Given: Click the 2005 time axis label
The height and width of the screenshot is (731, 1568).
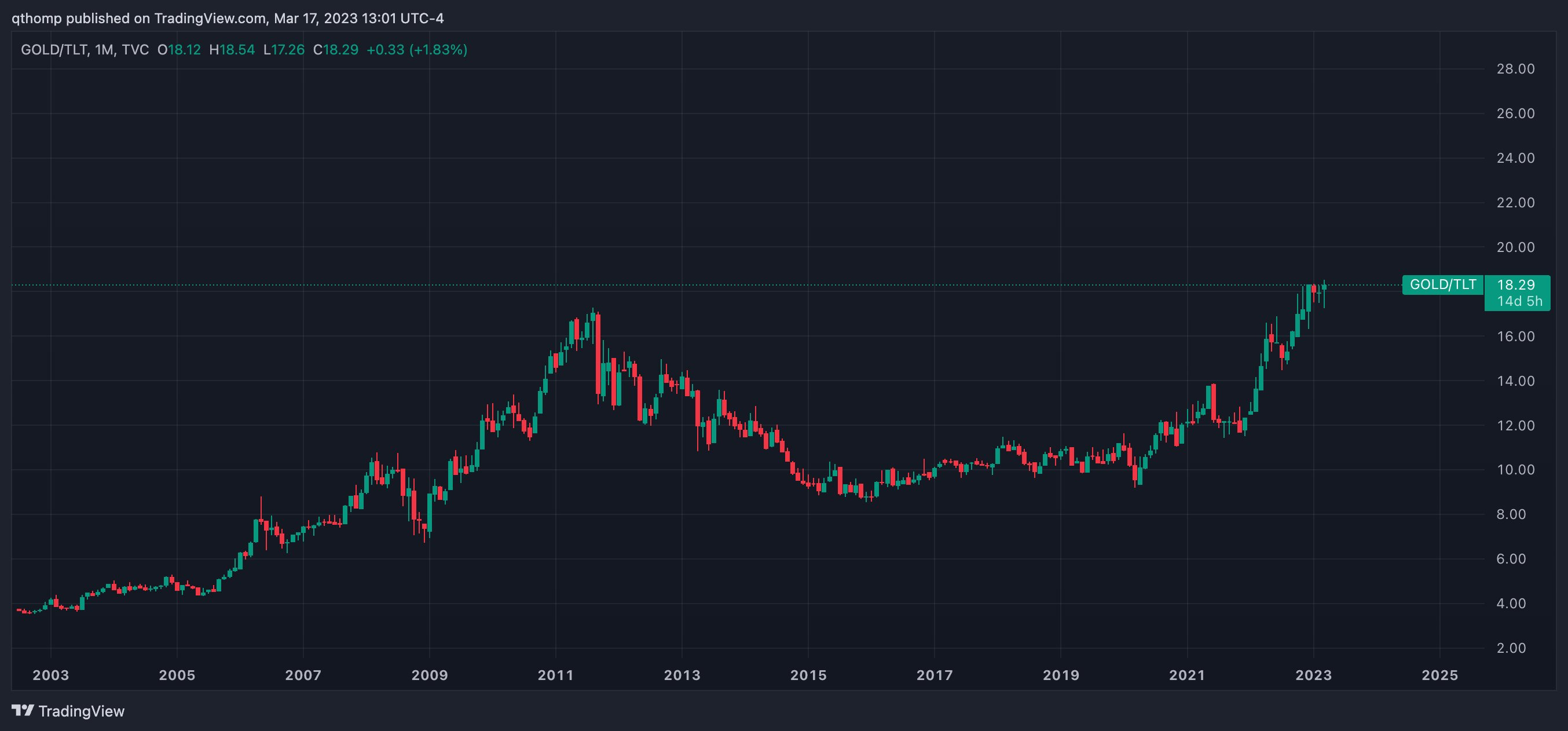Looking at the screenshot, I should pyautogui.click(x=177, y=675).
